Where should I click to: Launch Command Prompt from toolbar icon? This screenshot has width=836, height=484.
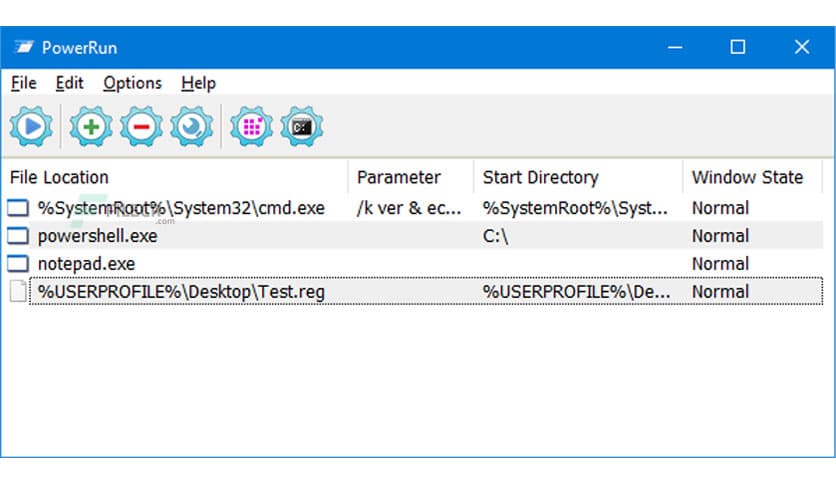(x=302, y=126)
